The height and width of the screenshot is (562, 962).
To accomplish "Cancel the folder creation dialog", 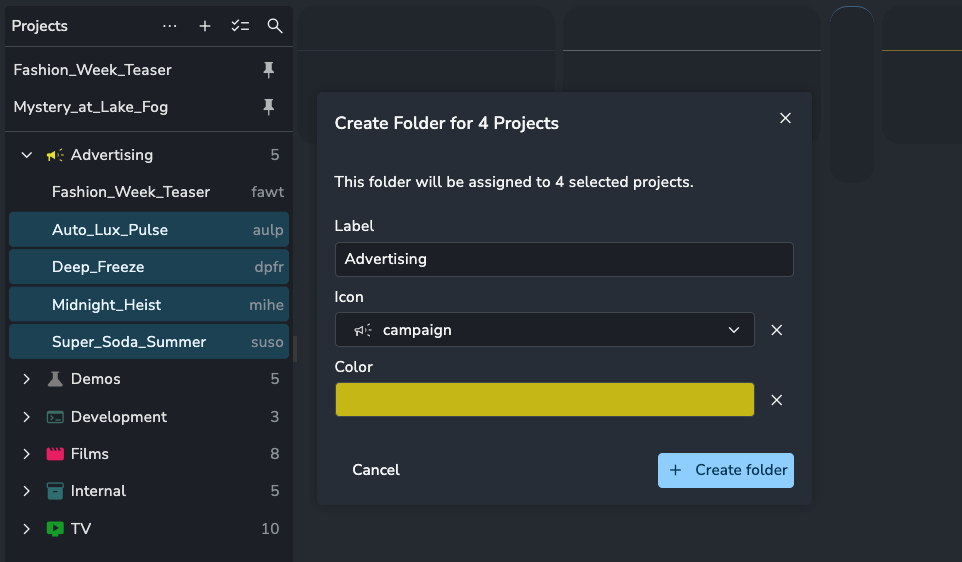I will pyautogui.click(x=376, y=470).
